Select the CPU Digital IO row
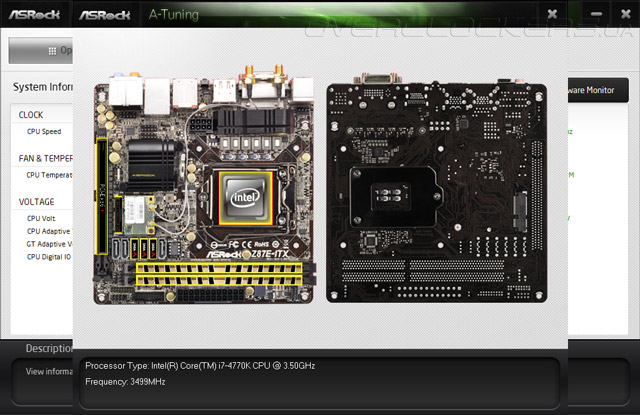This screenshot has height=415, width=640. [49, 257]
